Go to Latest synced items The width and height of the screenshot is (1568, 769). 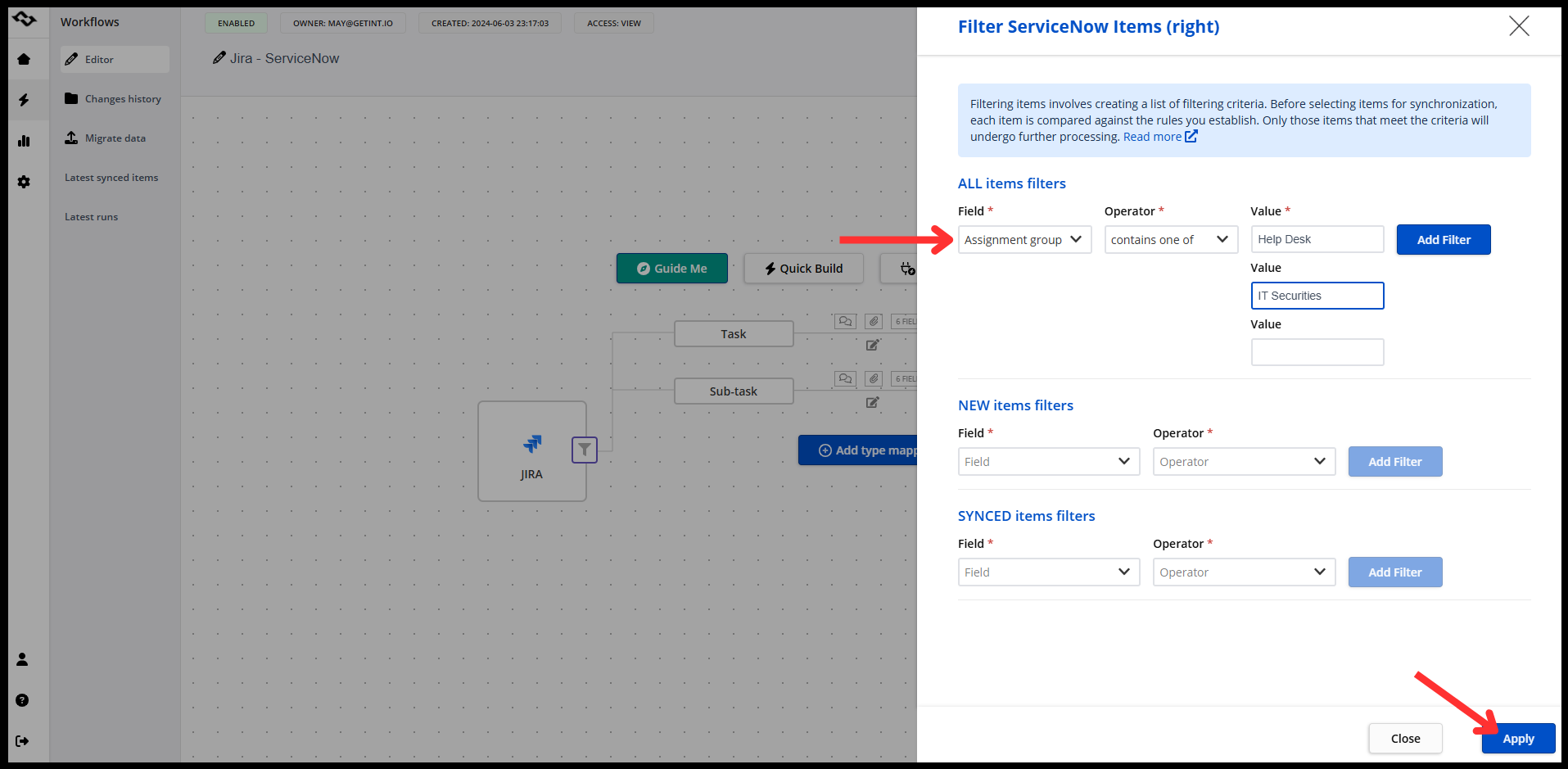pyautogui.click(x=111, y=178)
